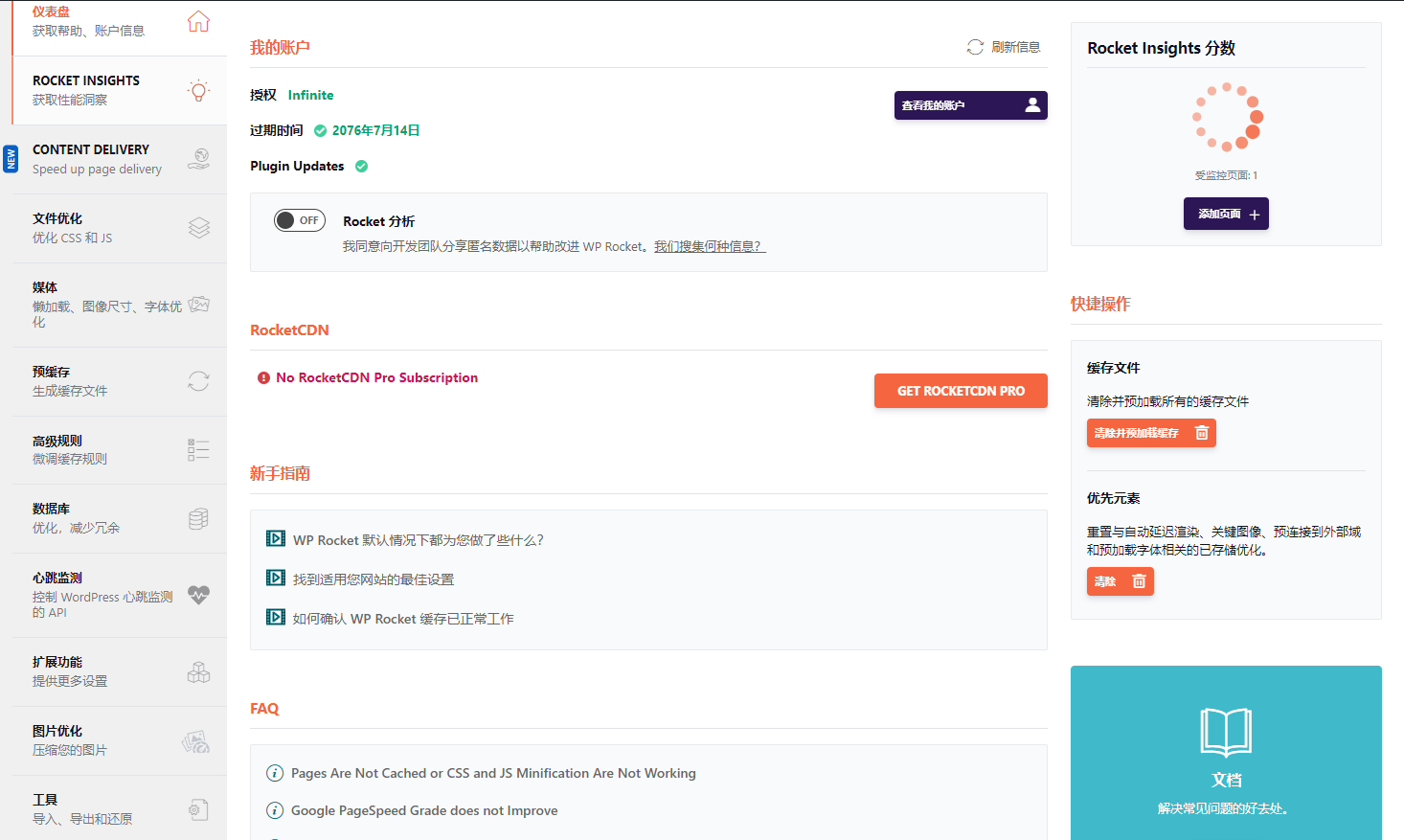Click the open book 文档 icon
This screenshot has width=1404, height=840.
click(x=1226, y=733)
